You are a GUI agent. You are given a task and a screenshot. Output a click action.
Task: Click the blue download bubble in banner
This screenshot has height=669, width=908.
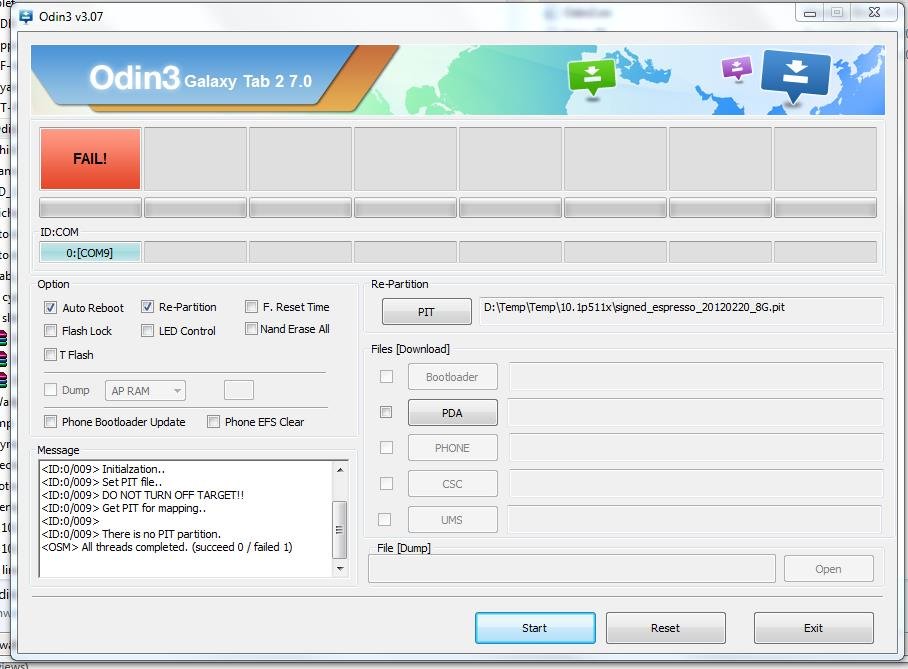pyautogui.click(x=795, y=75)
